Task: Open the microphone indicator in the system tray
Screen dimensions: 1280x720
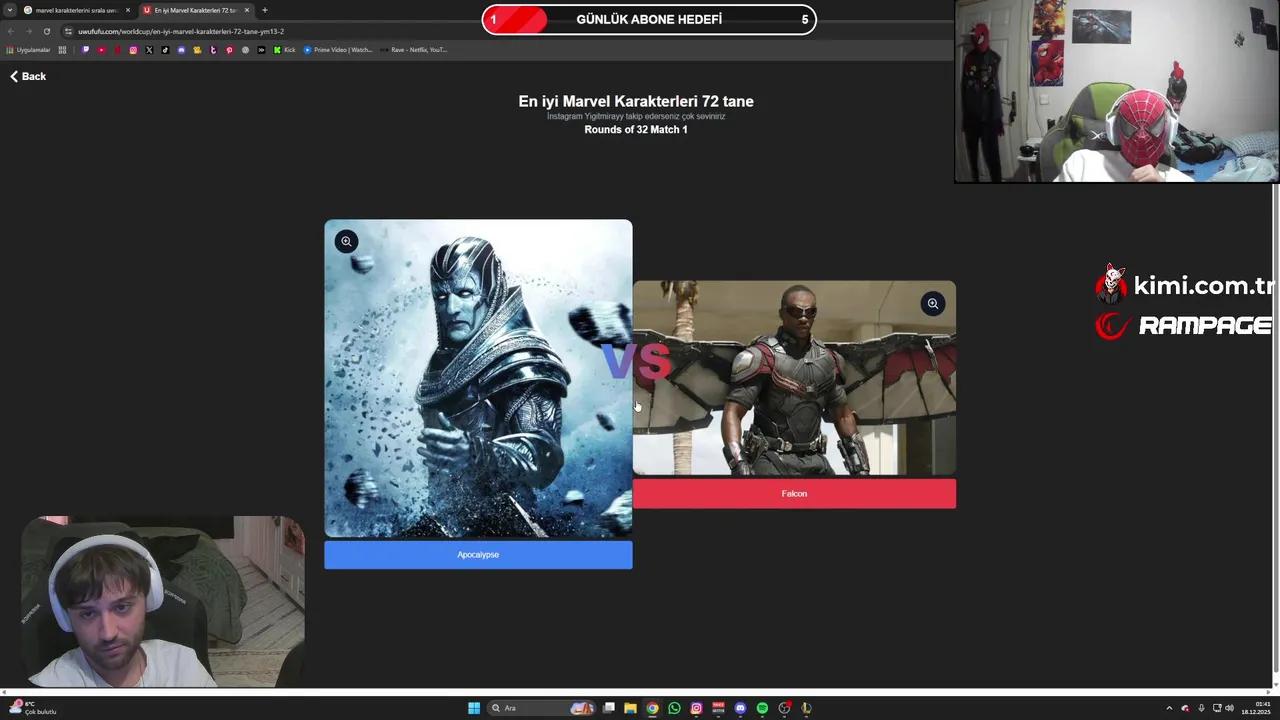Action: click(x=1201, y=707)
